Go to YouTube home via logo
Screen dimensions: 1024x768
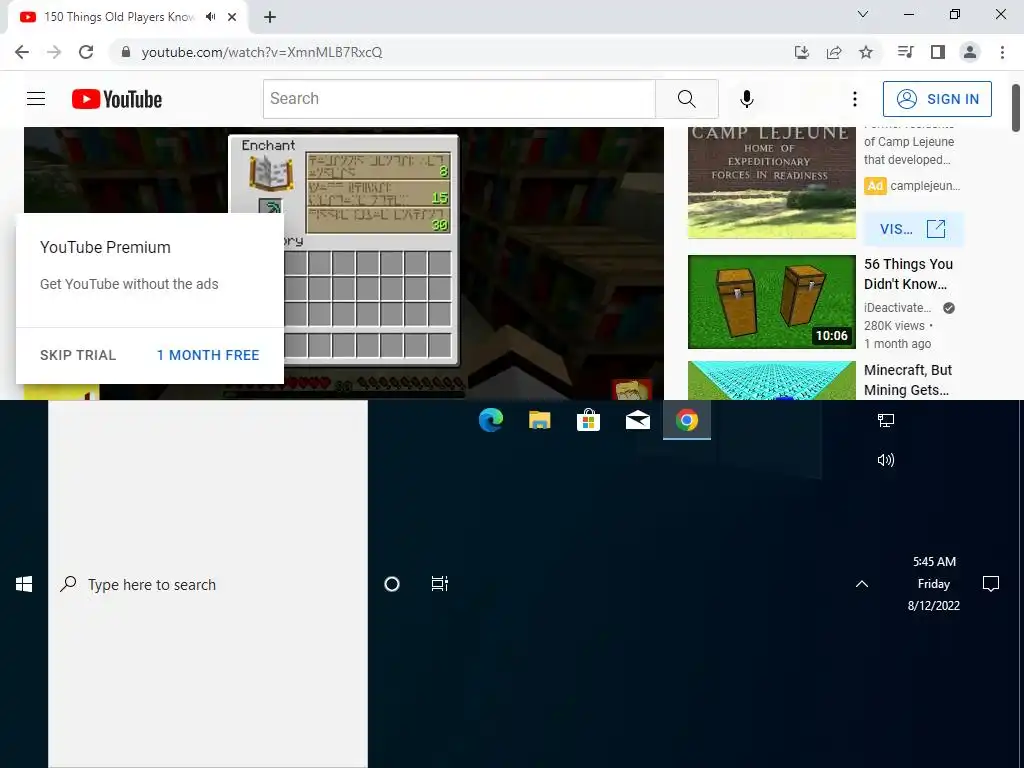[x=117, y=99]
